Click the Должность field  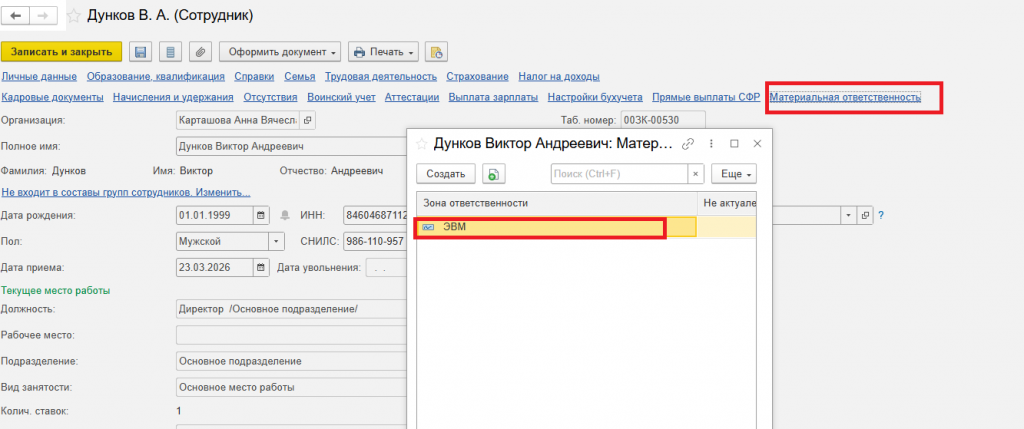(x=291, y=309)
